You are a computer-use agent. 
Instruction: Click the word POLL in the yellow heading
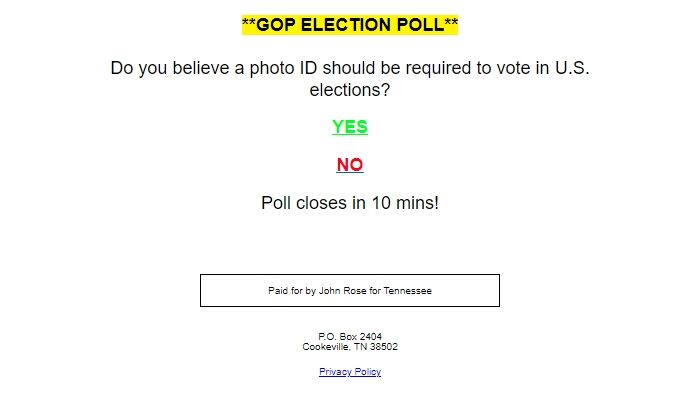pyautogui.click(x=420, y=25)
